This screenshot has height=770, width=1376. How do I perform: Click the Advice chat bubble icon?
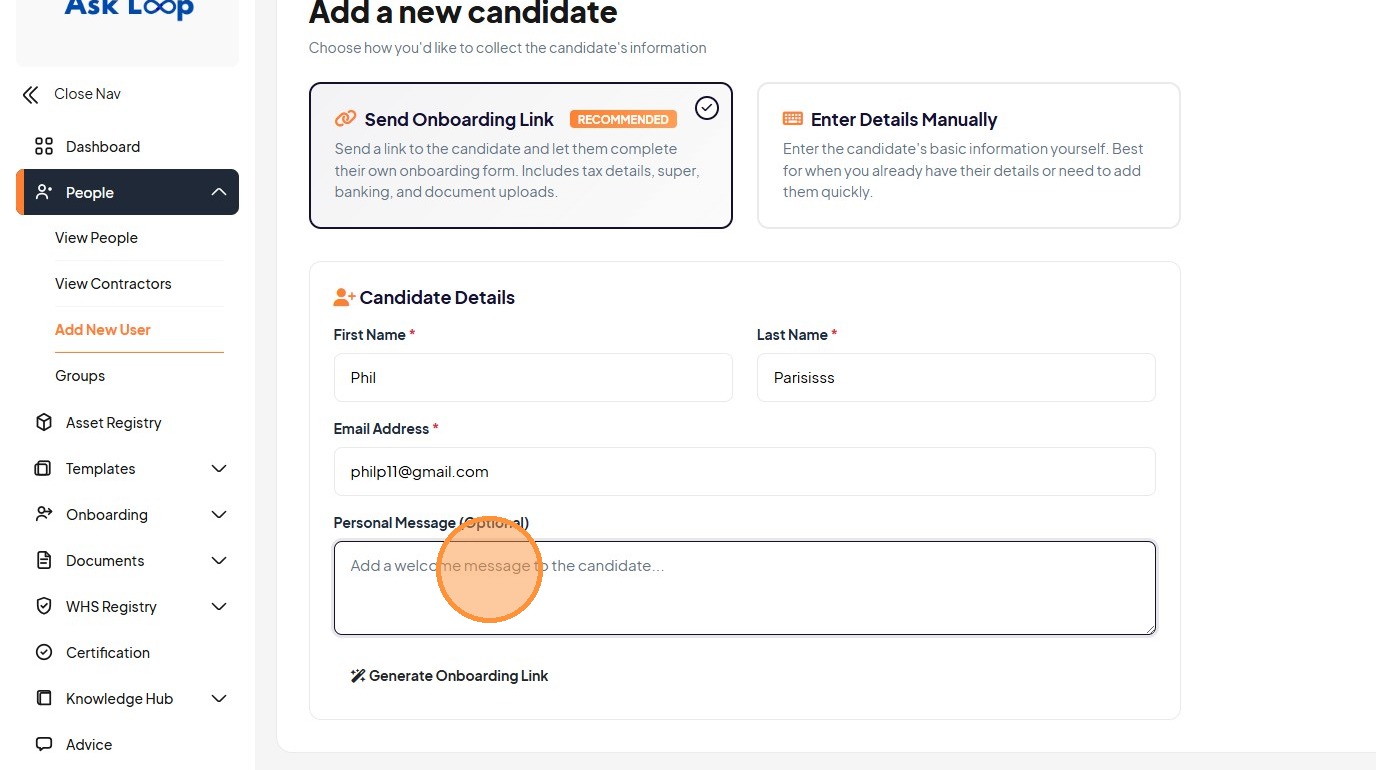44,745
